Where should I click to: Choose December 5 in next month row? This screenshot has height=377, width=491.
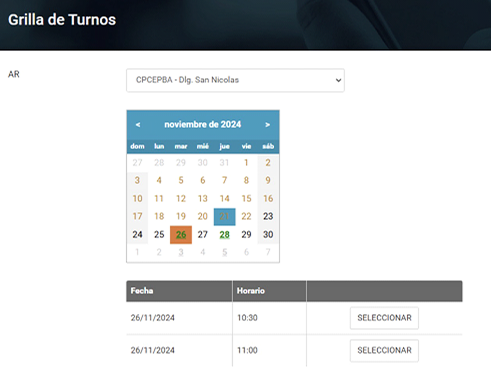tap(224, 252)
